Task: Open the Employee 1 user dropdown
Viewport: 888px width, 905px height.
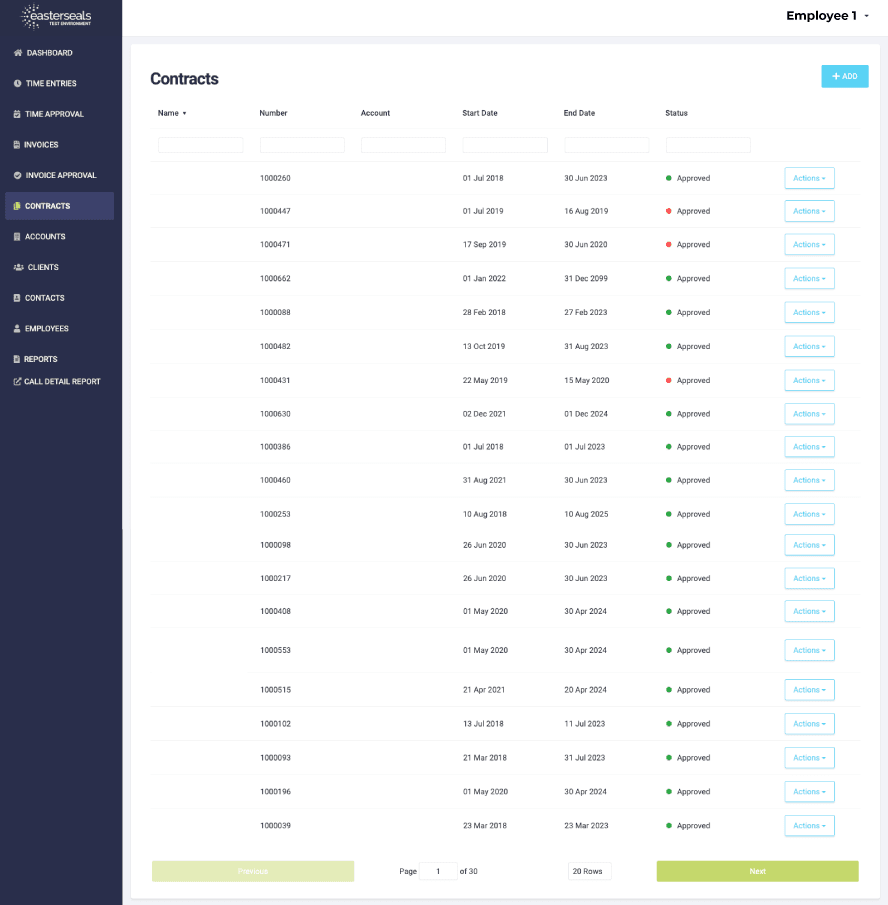Action: click(827, 15)
